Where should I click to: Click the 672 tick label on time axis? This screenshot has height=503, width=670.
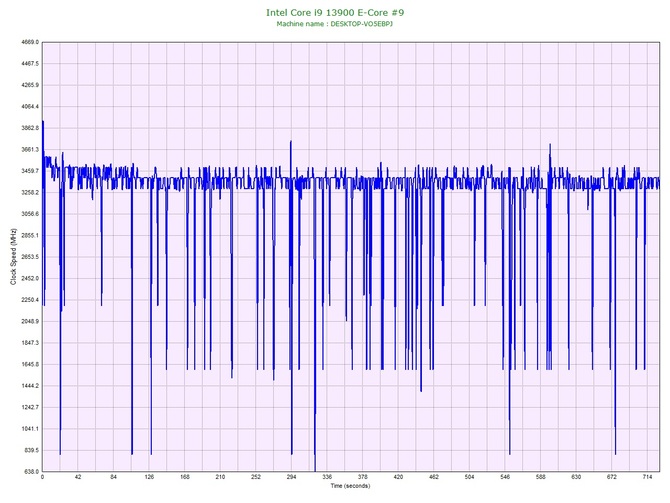click(x=611, y=477)
